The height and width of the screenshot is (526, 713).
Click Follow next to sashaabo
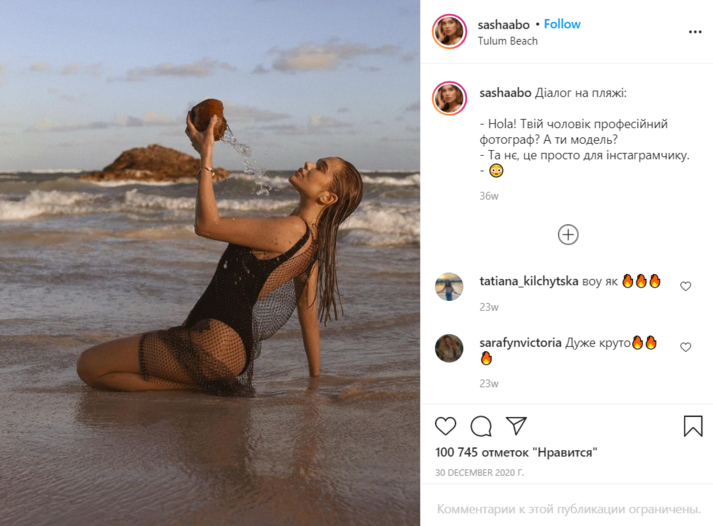click(x=562, y=24)
